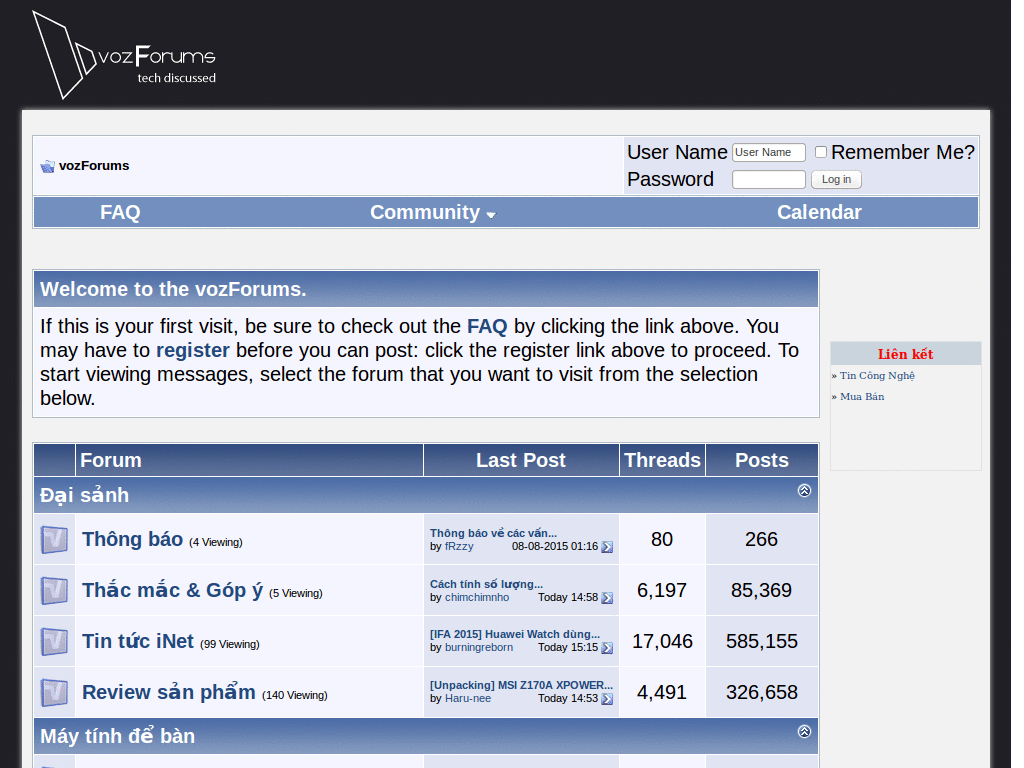Open the Calendar navigation item
The image size is (1024, 768).
[x=819, y=212]
